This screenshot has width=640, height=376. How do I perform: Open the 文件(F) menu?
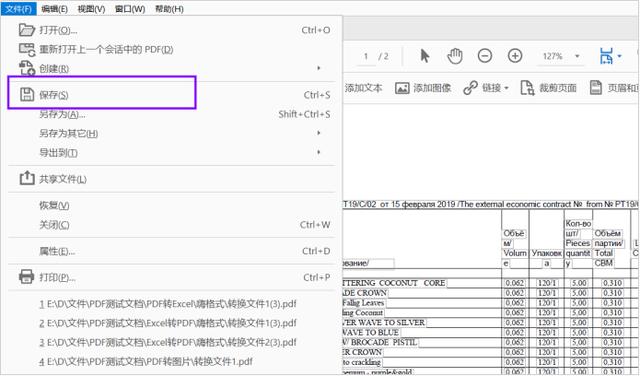[x=18, y=9]
